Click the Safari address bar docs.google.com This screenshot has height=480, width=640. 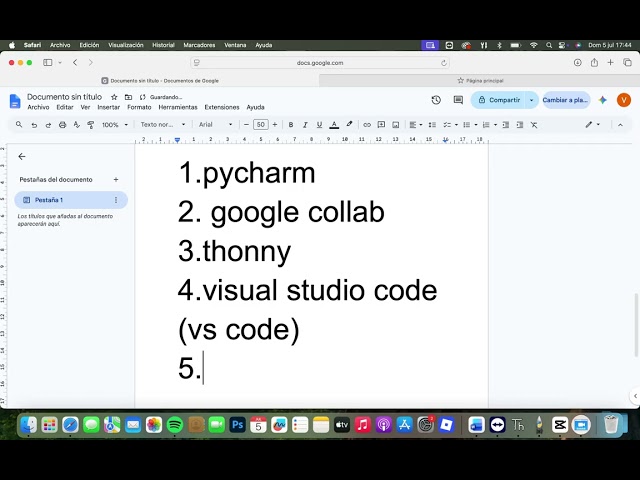pyautogui.click(x=320, y=63)
